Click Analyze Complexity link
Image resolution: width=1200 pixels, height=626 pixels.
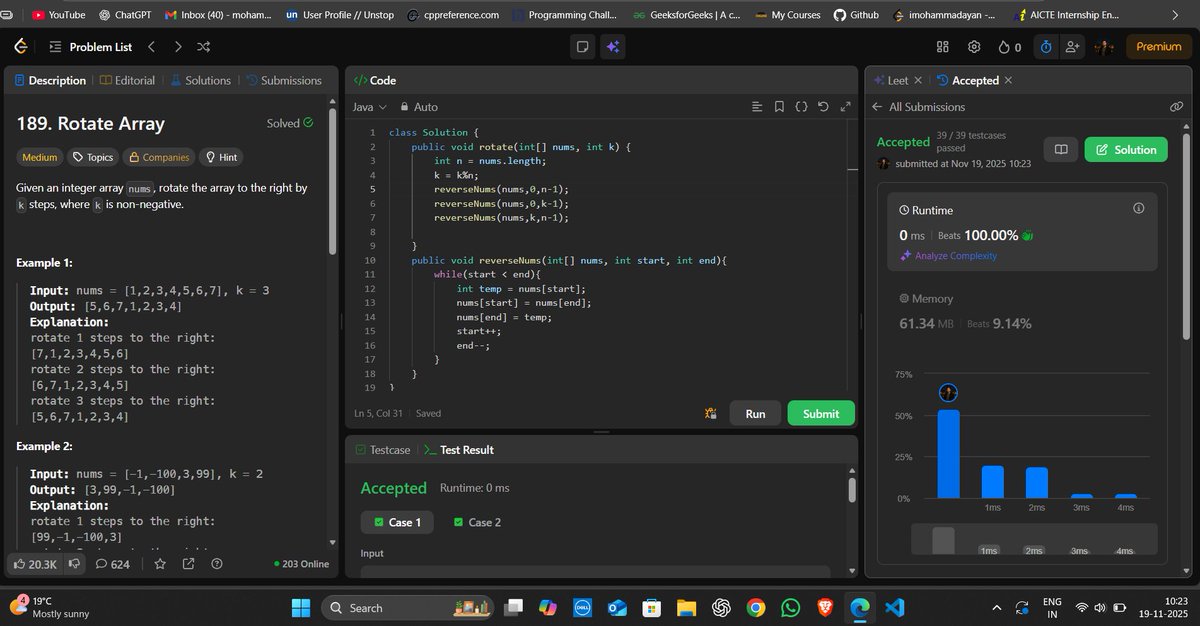pyautogui.click(x=948, y=256)
